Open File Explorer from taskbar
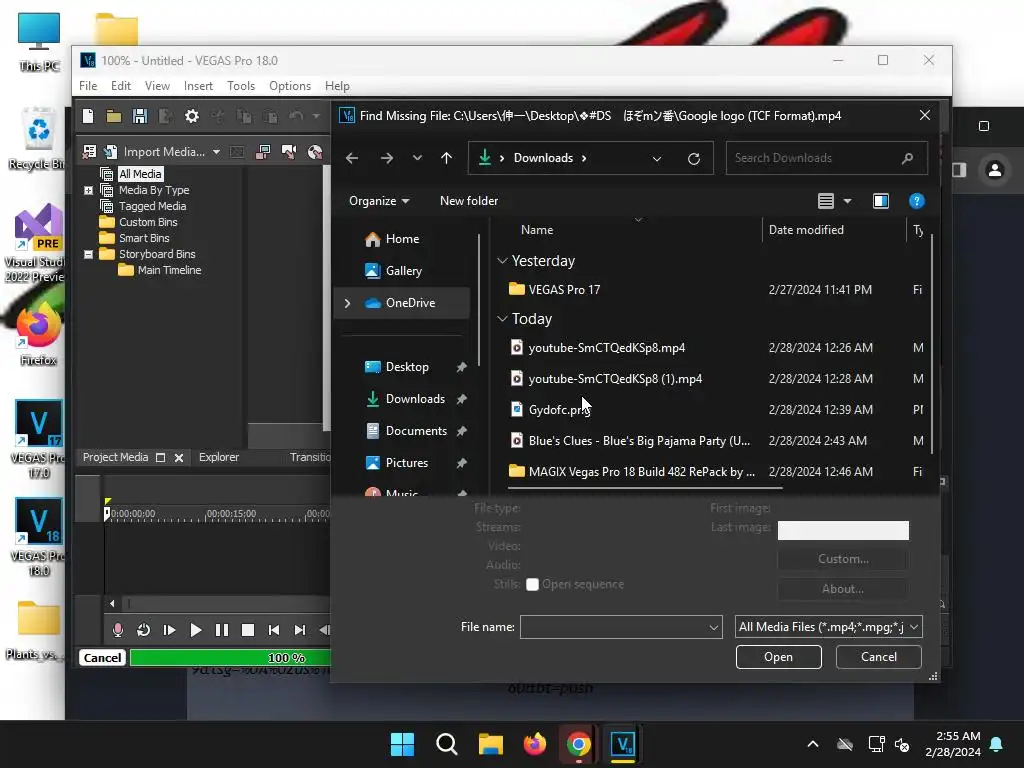 click(x=490, y=744)
